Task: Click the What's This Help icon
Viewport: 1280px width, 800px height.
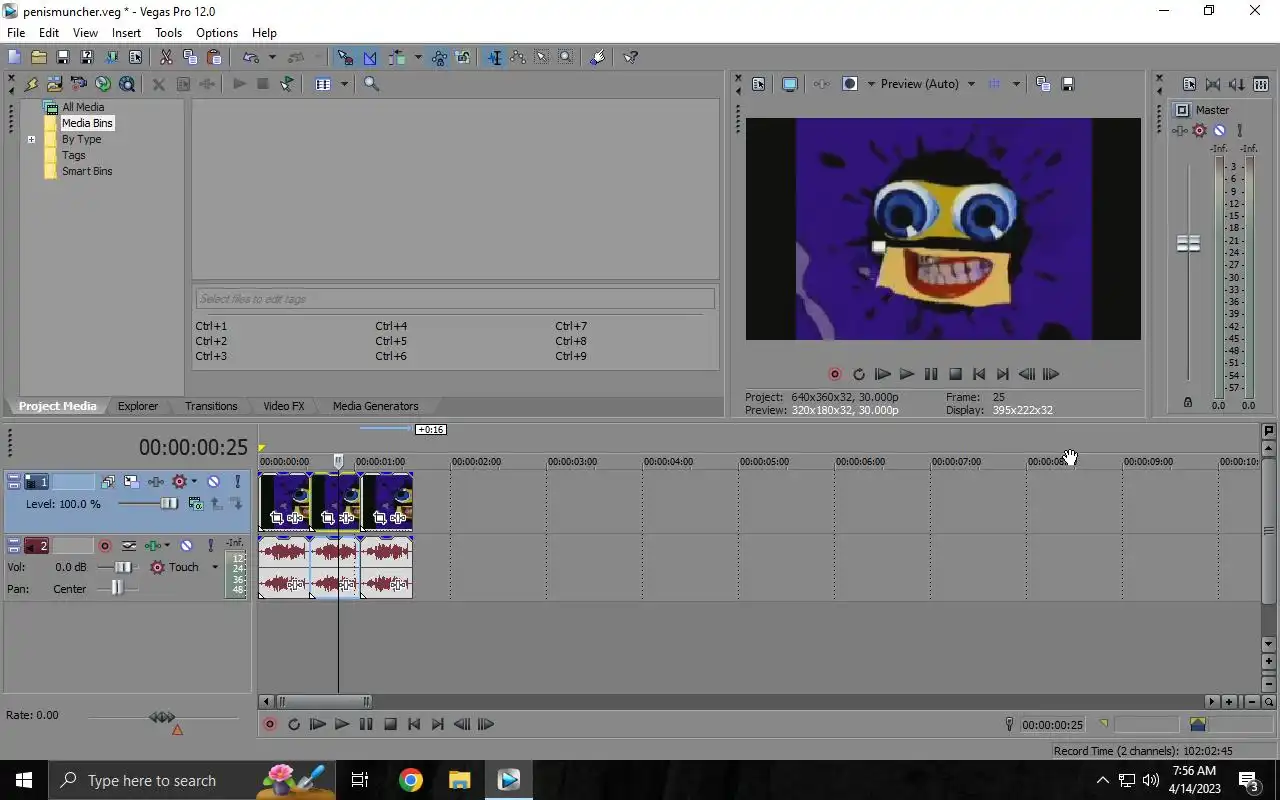Action: click(x=630, y=57)
